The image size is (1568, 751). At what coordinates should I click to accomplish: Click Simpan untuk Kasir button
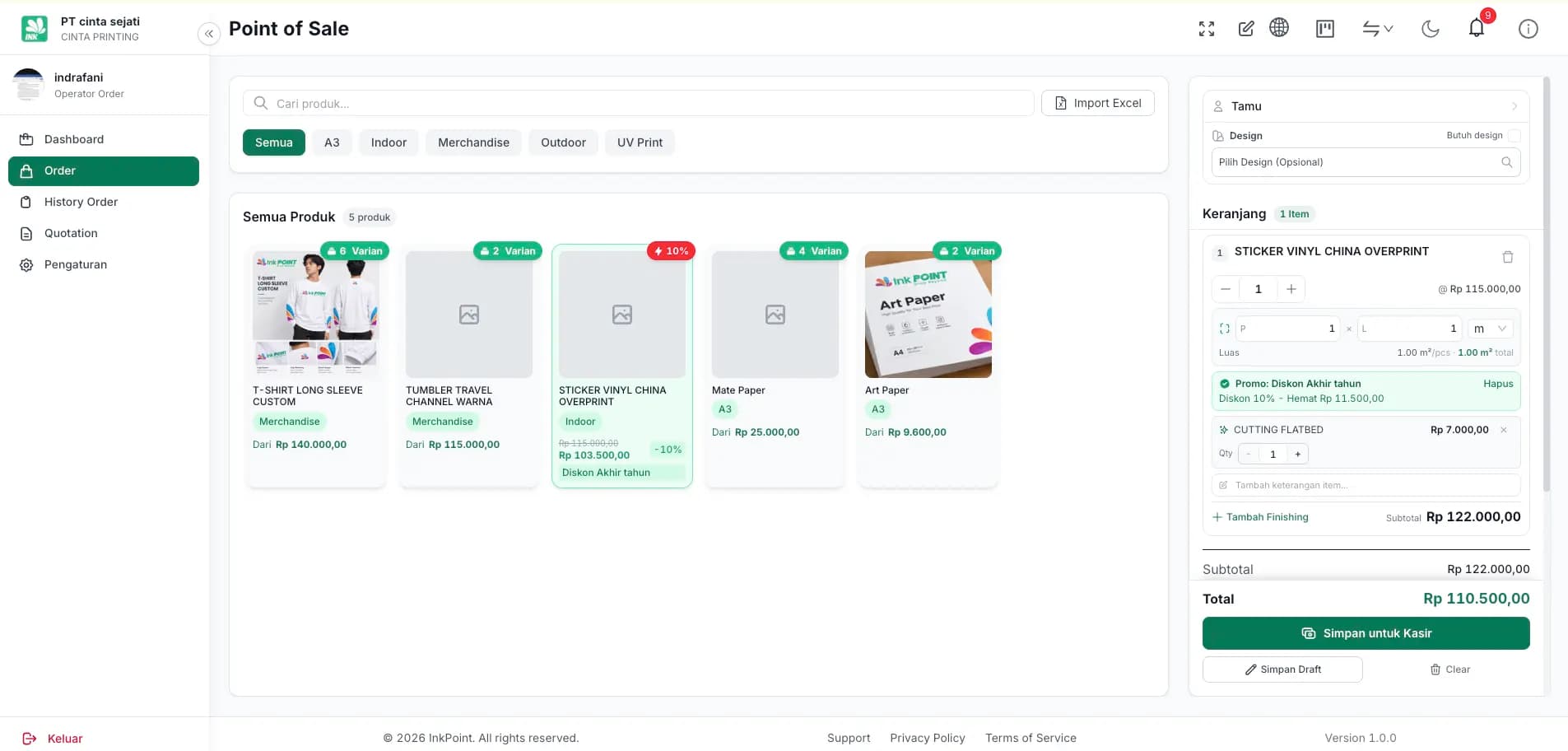tap(1366, 633)
